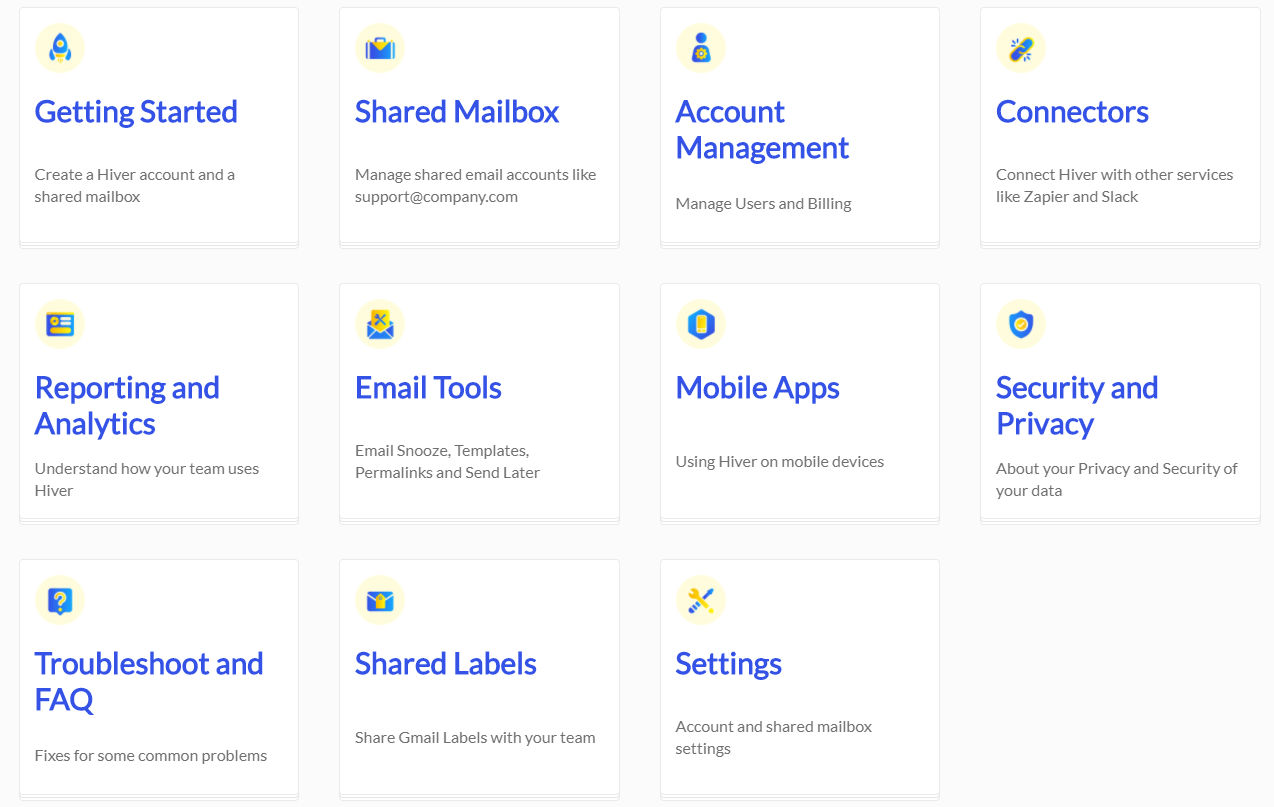Open the Security and Privacy heading
This screenshot has width=1274, height=807.
[x=1077, y=406]
